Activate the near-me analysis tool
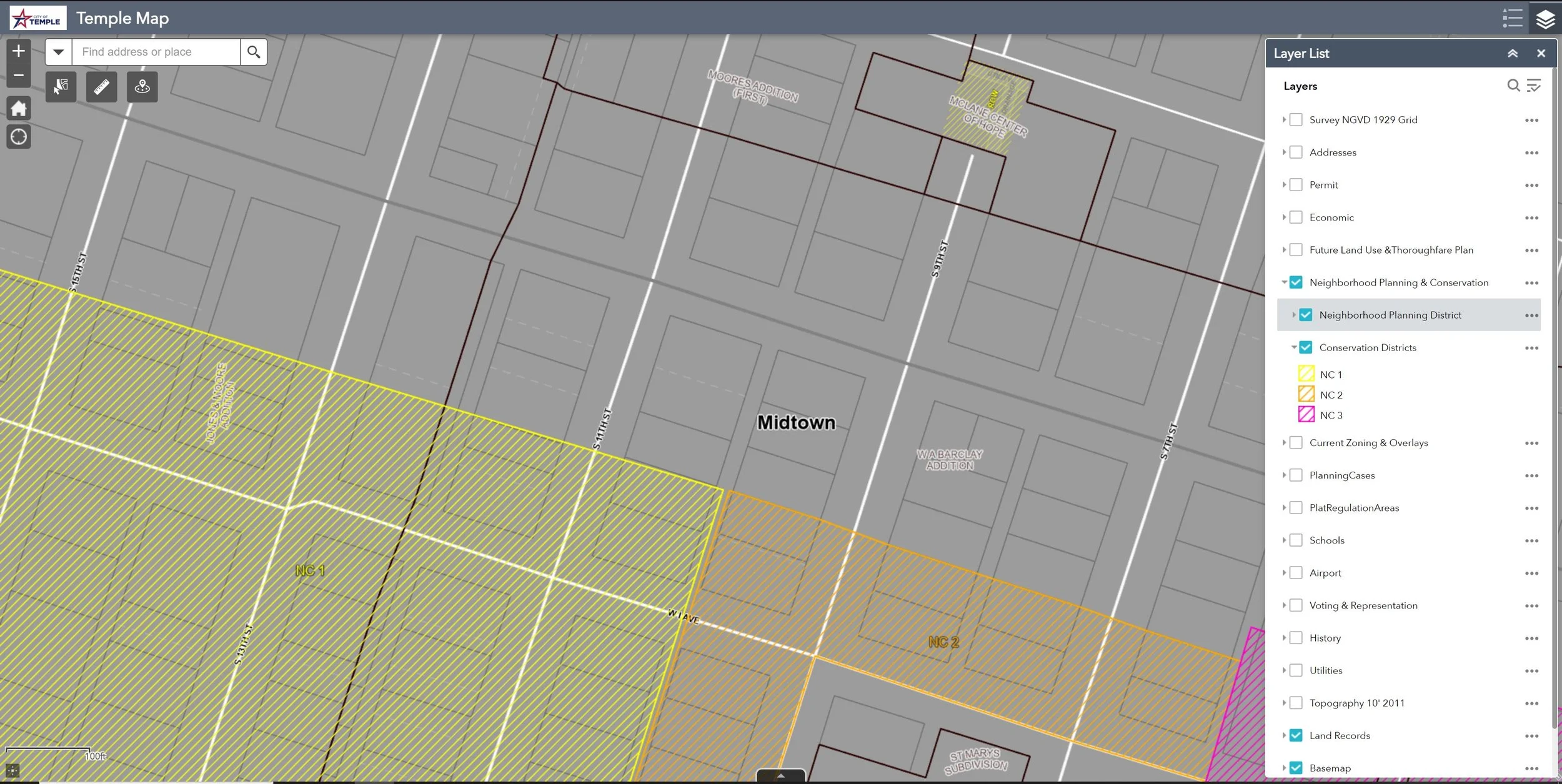This screenshot has width=1562, height=784. point(141,87)
